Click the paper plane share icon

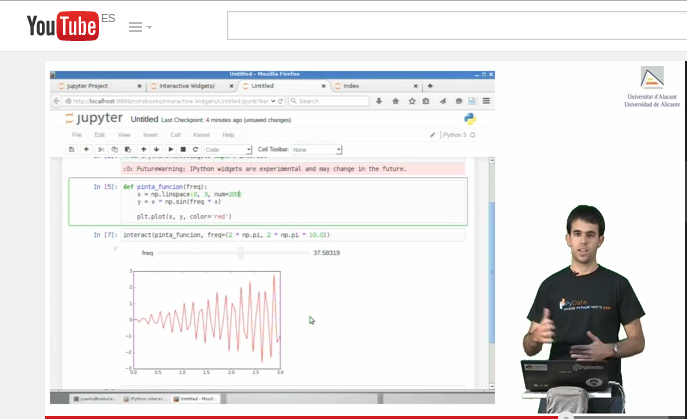click(443, 101)
